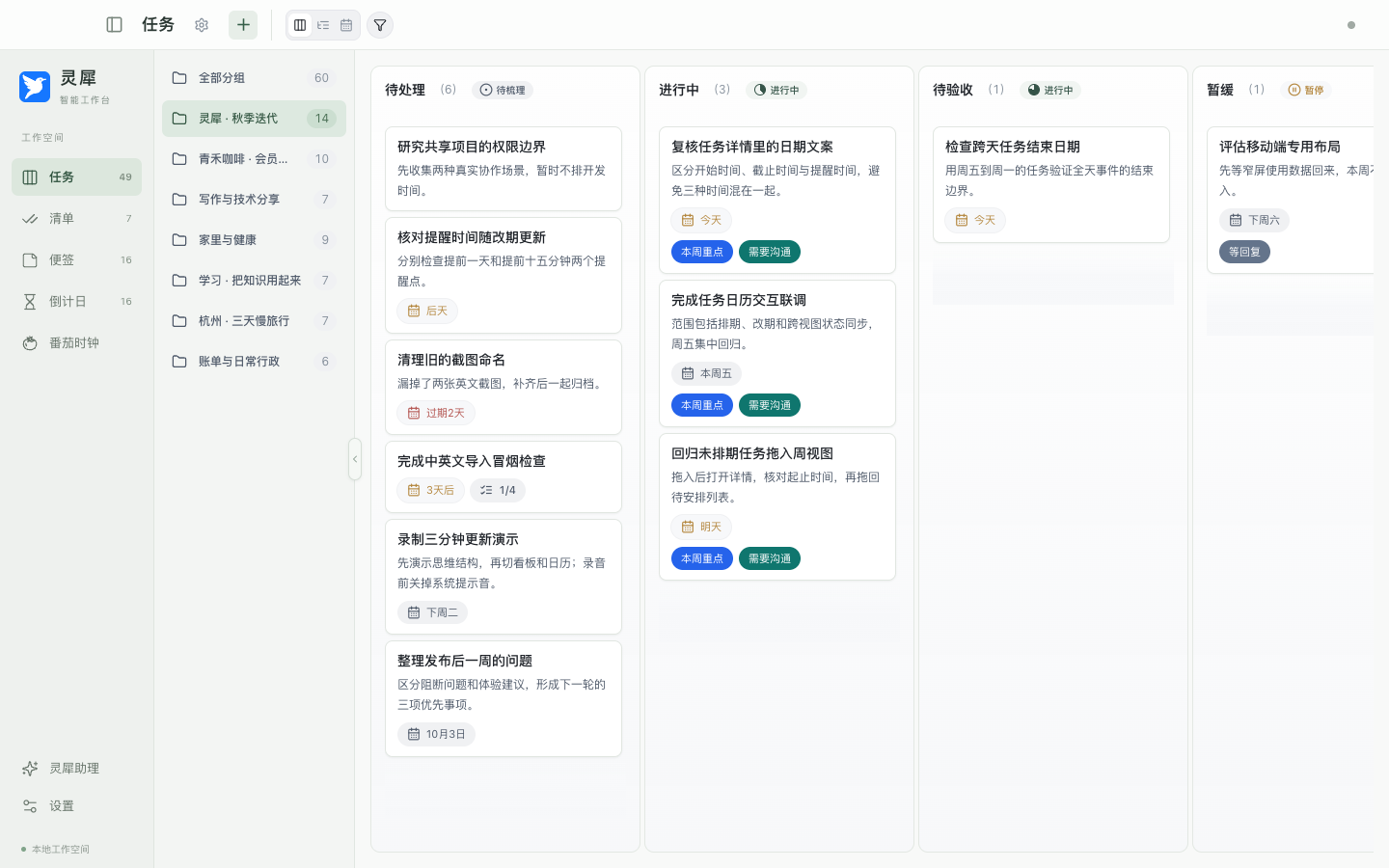
Task: Select 写作与技术分享 group
Action: click(254, 199)
